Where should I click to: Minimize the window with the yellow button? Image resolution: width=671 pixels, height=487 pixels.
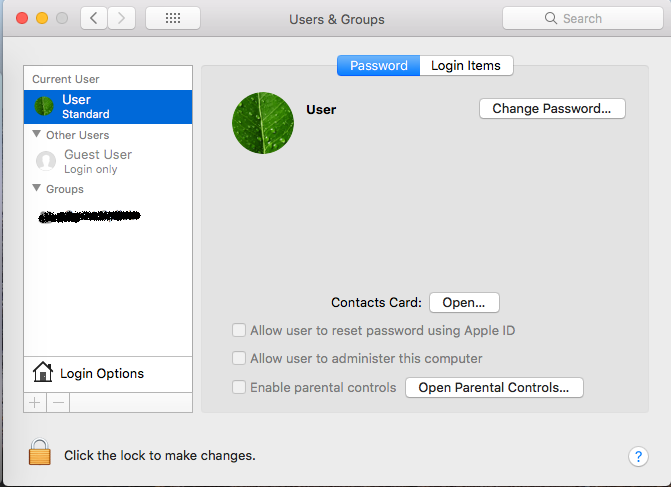click(x=42, y=18)
